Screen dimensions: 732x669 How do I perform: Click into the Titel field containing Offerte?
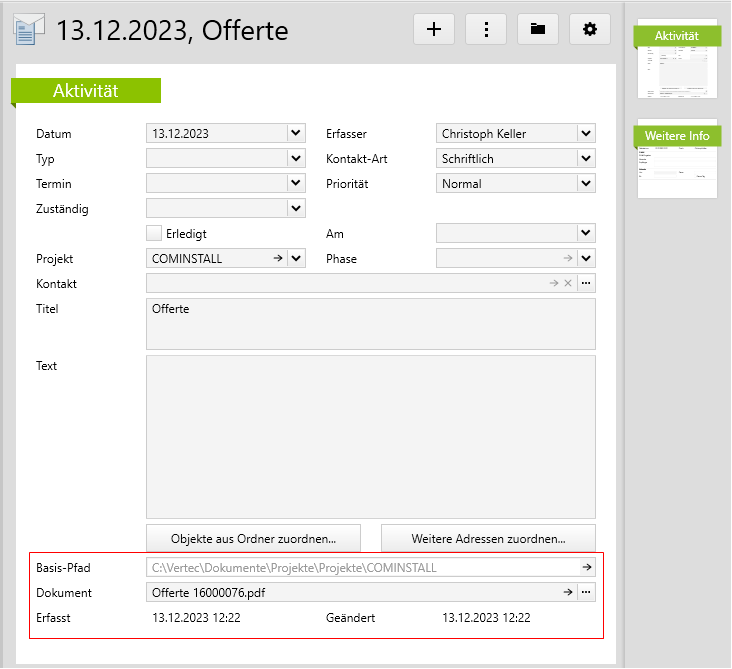(370, 322)
